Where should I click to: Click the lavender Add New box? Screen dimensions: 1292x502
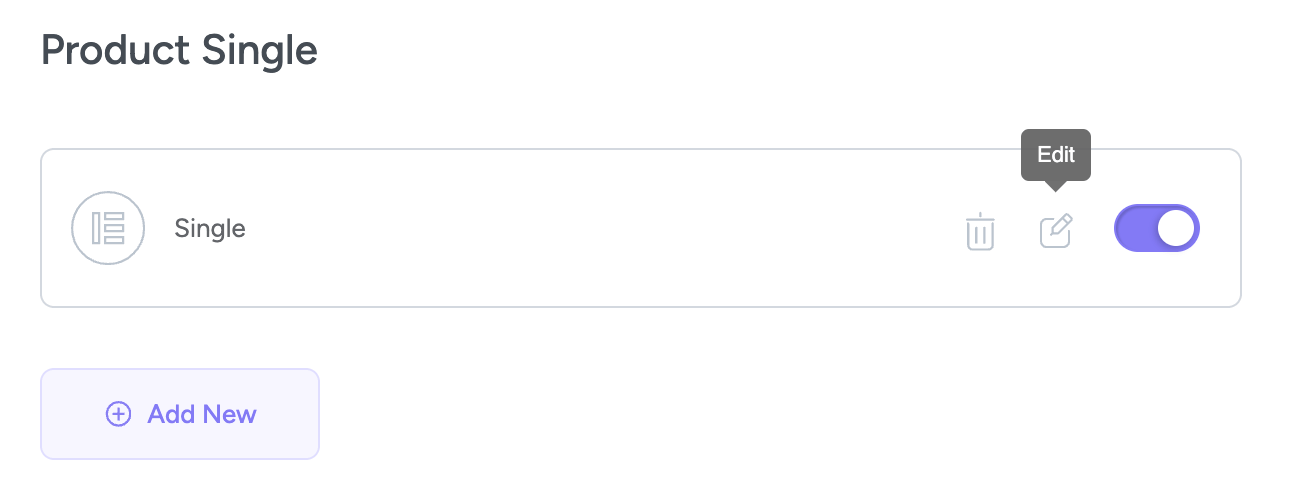click(x=180, y=414)
